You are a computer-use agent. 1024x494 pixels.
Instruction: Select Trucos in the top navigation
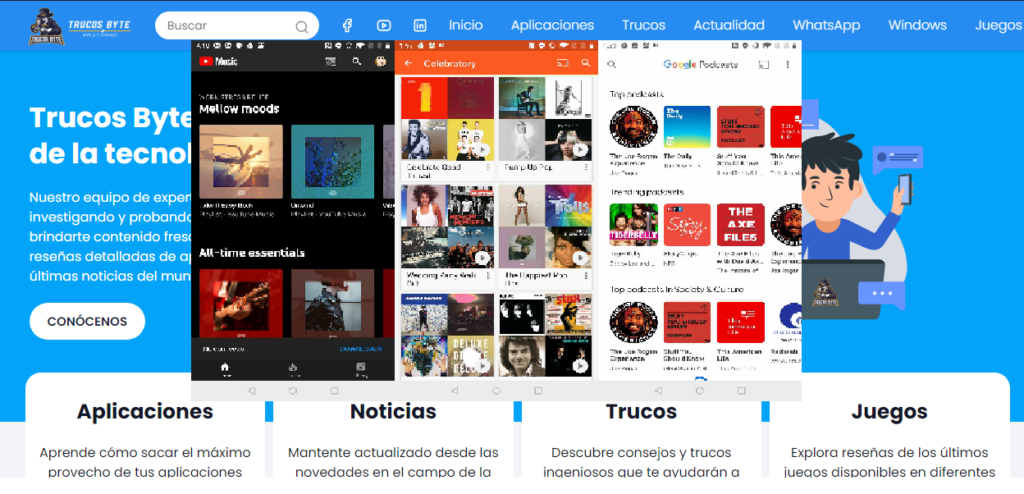pos(643,25)
